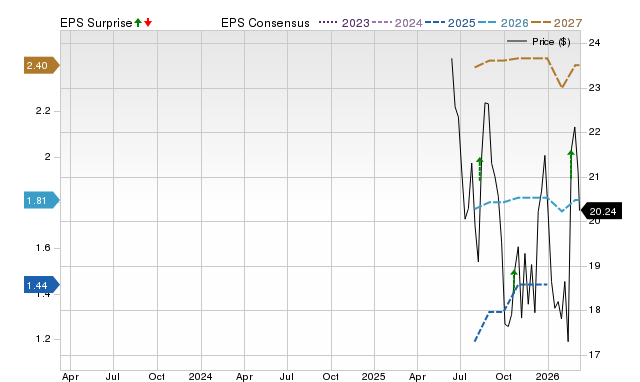
Task: Click the 1.2 EPS axis label
Action: (x=43, y=339)
